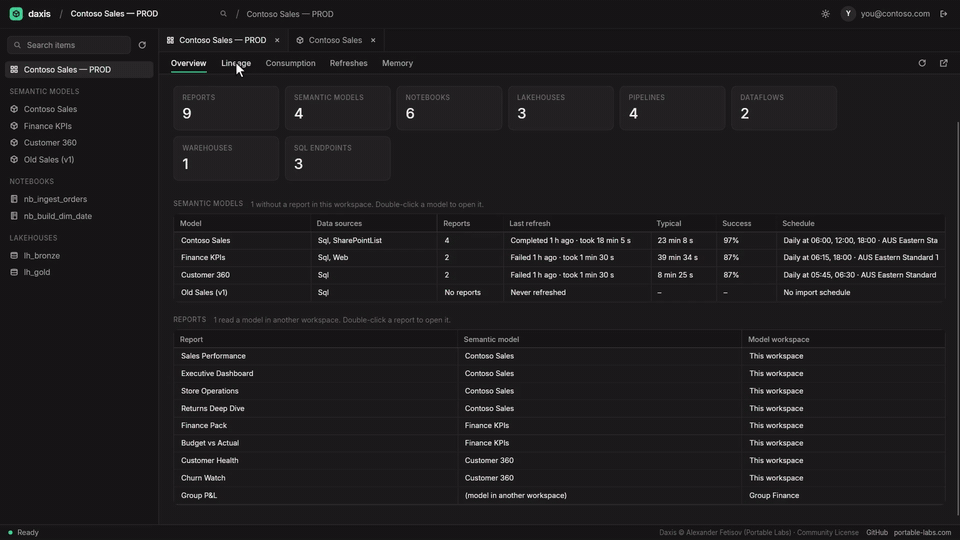
Task: Click the nb_build_dim_date notebook icon
Action: pos(14,216)
